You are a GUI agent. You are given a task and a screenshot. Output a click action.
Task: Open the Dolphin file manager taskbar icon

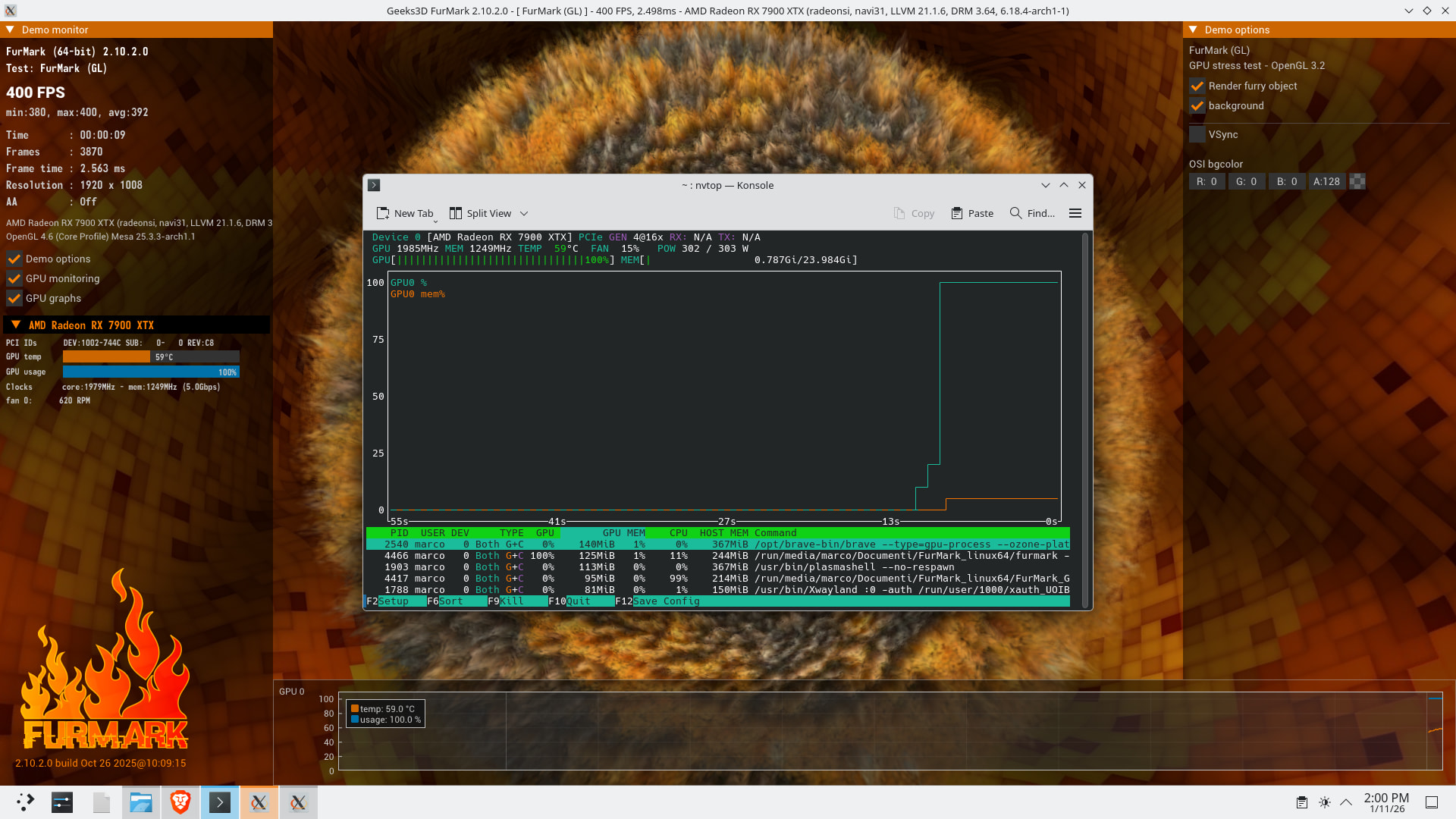pos(141,802)
